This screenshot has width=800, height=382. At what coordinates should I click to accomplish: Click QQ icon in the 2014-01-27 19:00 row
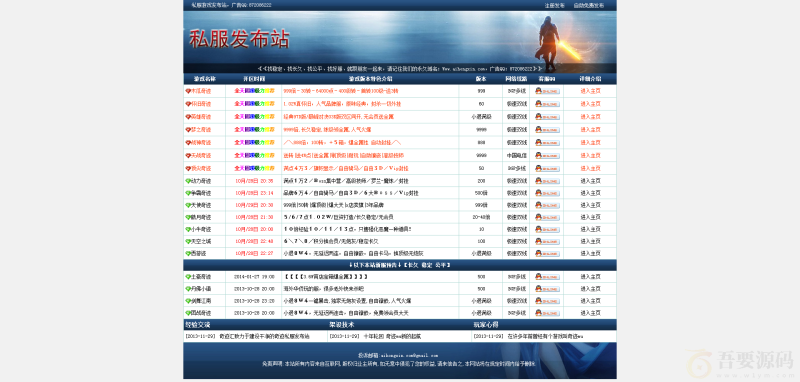(547, 276)
